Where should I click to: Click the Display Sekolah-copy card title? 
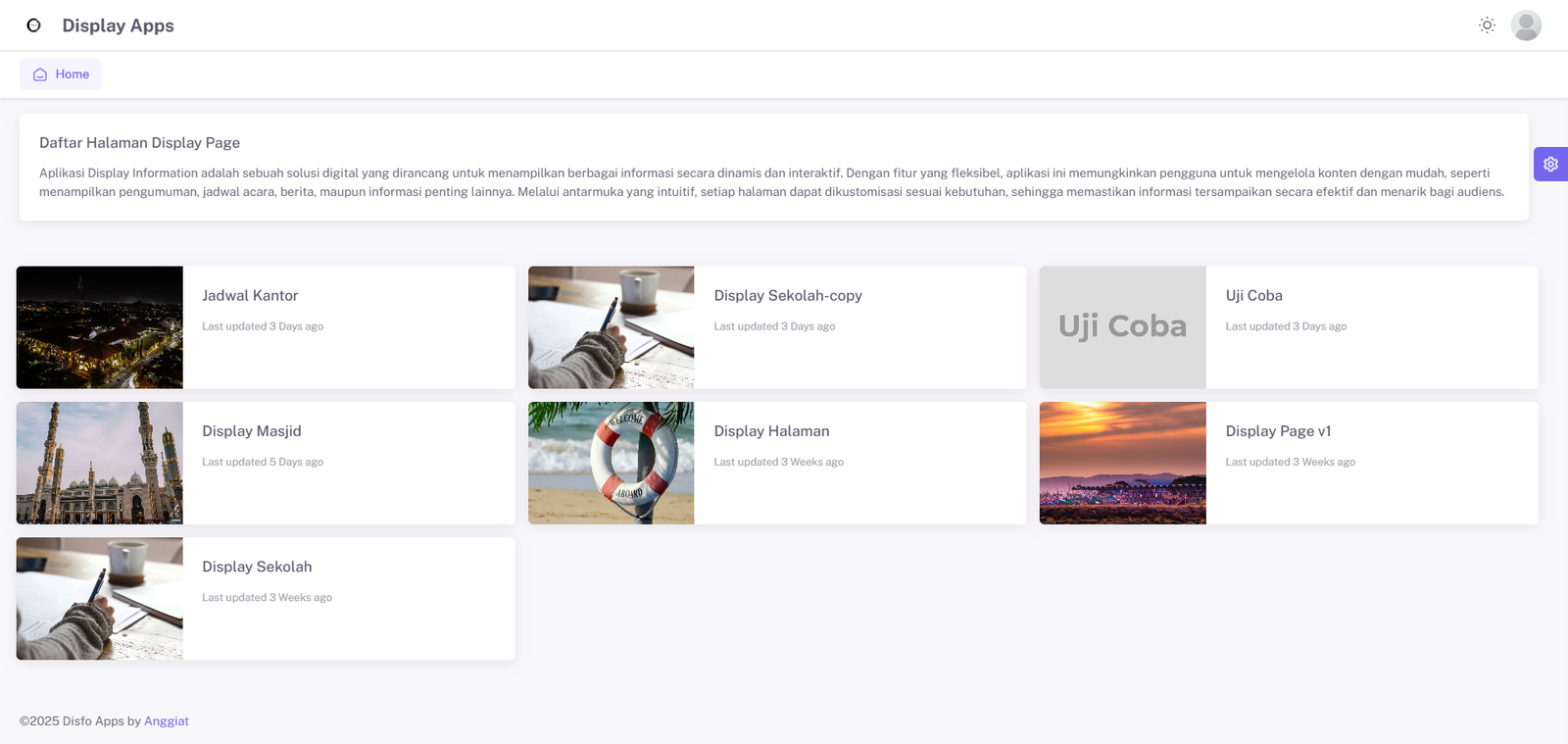[788, 296]
